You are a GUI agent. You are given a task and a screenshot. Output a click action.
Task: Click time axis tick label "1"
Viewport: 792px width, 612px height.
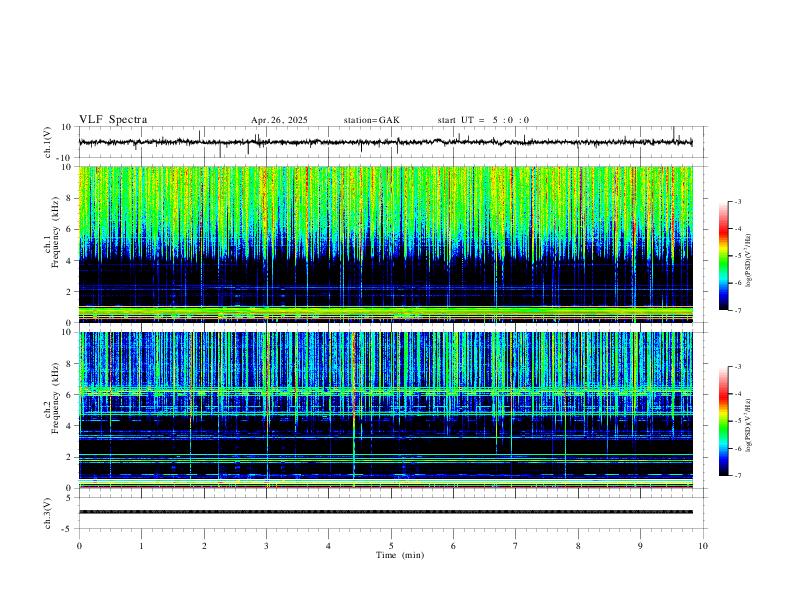point(141,546)
